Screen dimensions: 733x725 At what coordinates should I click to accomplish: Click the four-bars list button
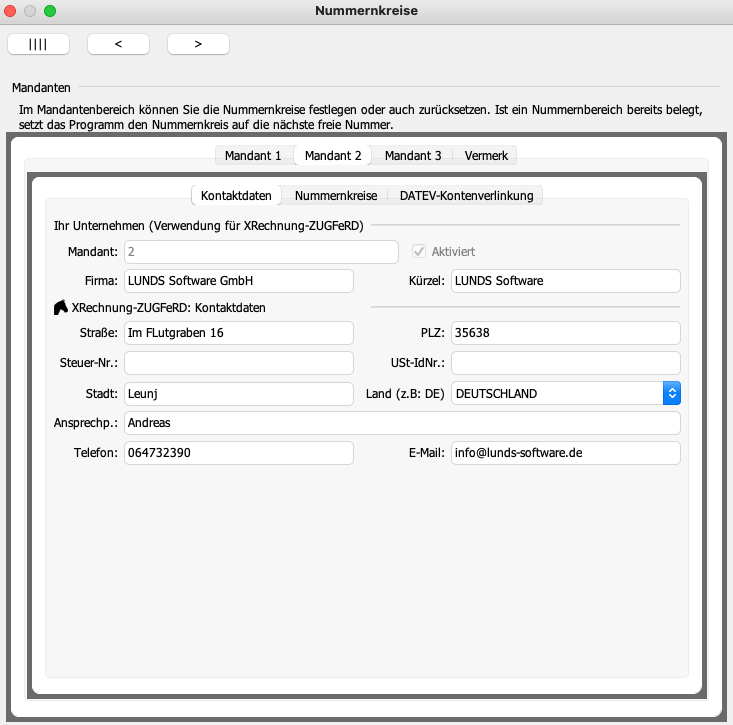tap(38, 44)
